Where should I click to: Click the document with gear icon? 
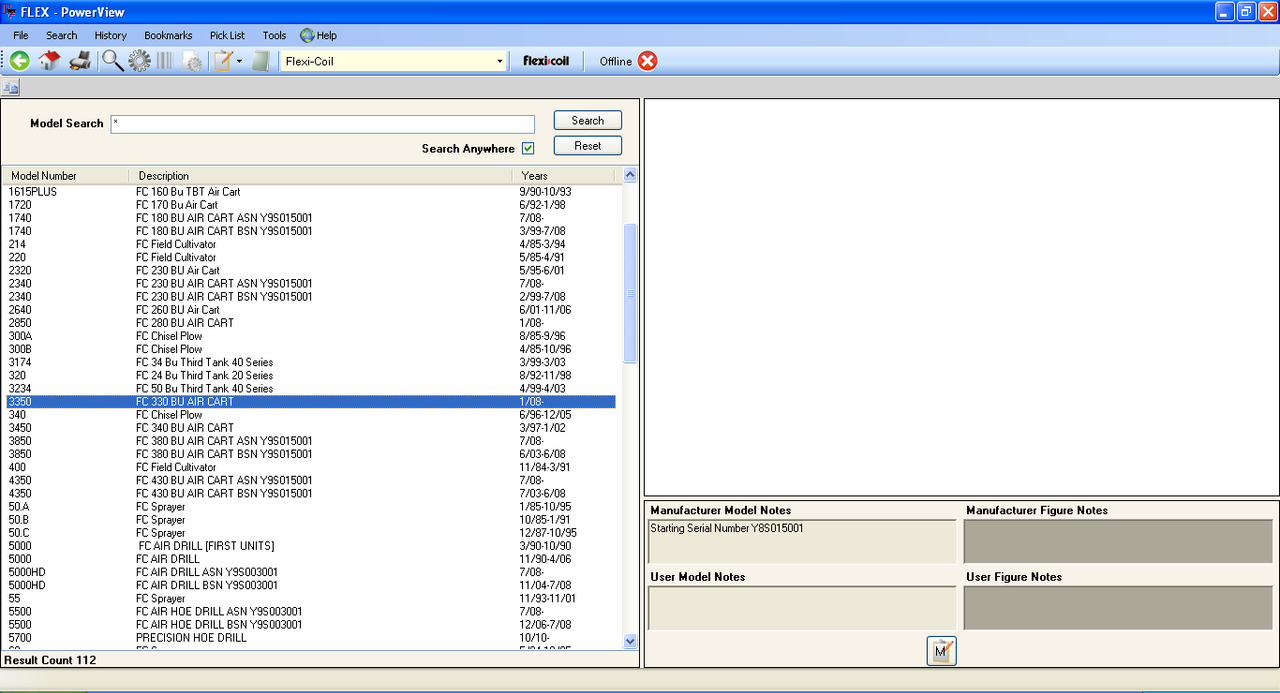[193, 61]
